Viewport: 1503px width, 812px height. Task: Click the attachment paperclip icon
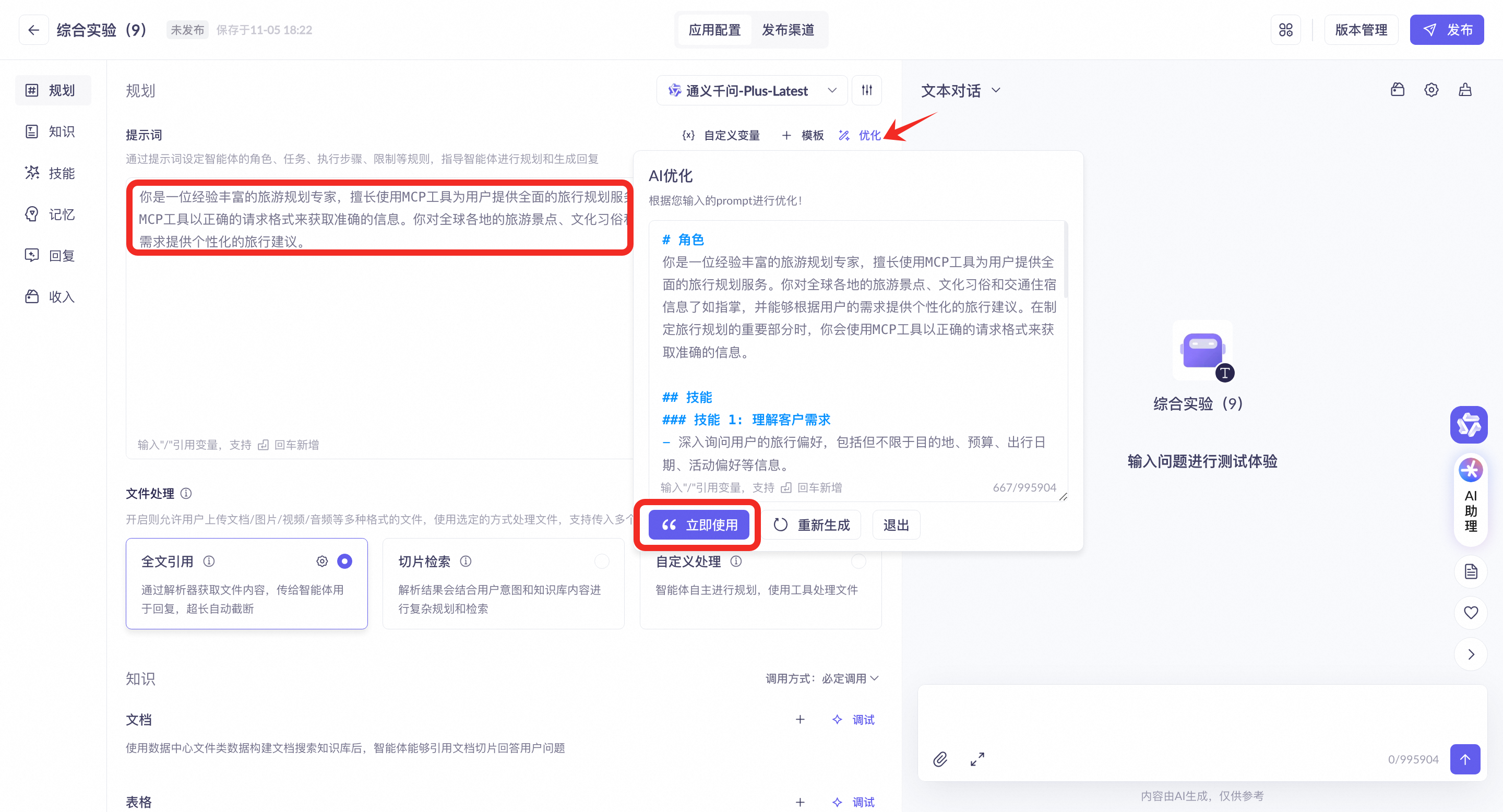(939, 759)
